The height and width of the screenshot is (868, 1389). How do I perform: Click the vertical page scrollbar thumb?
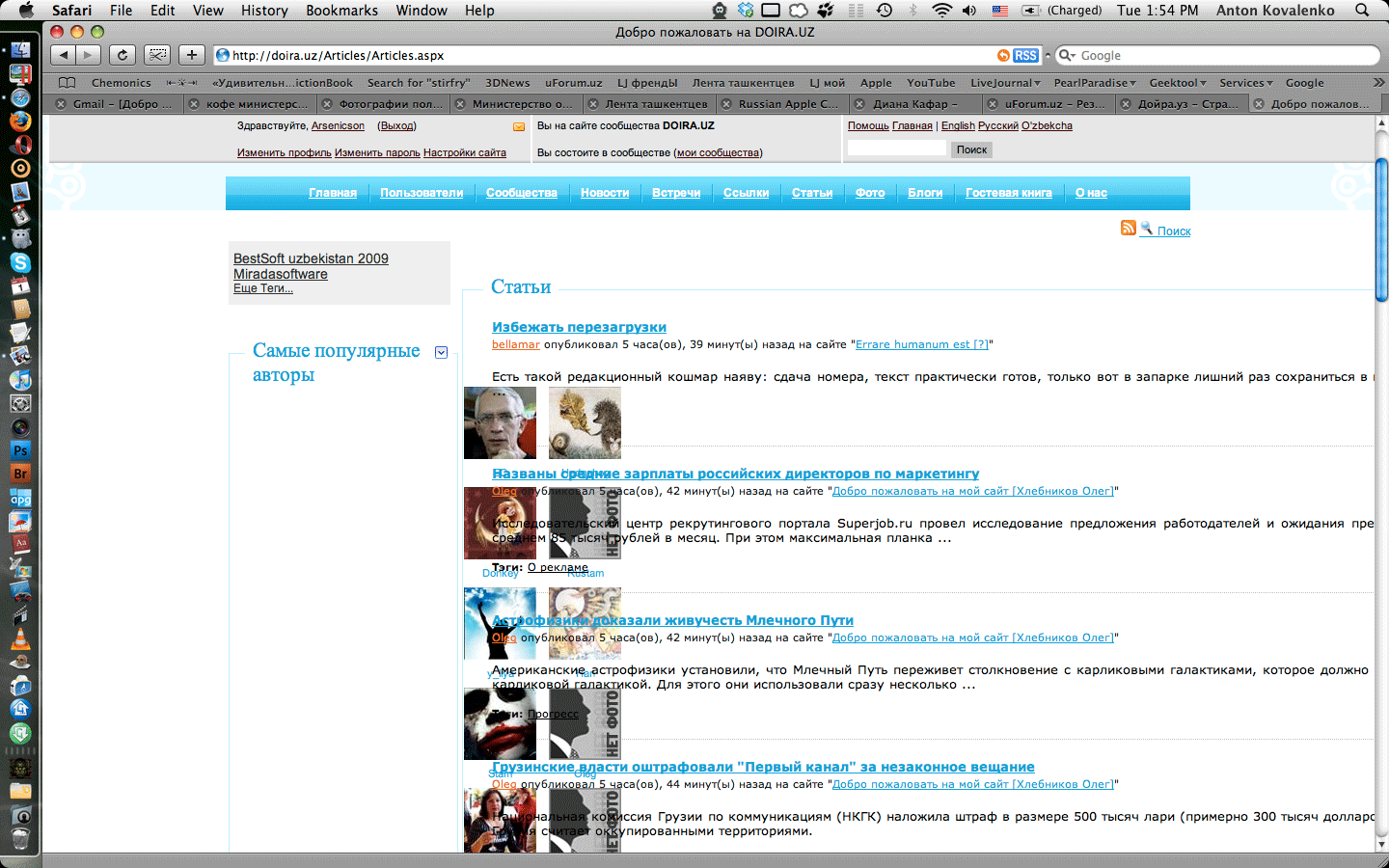1381,230
